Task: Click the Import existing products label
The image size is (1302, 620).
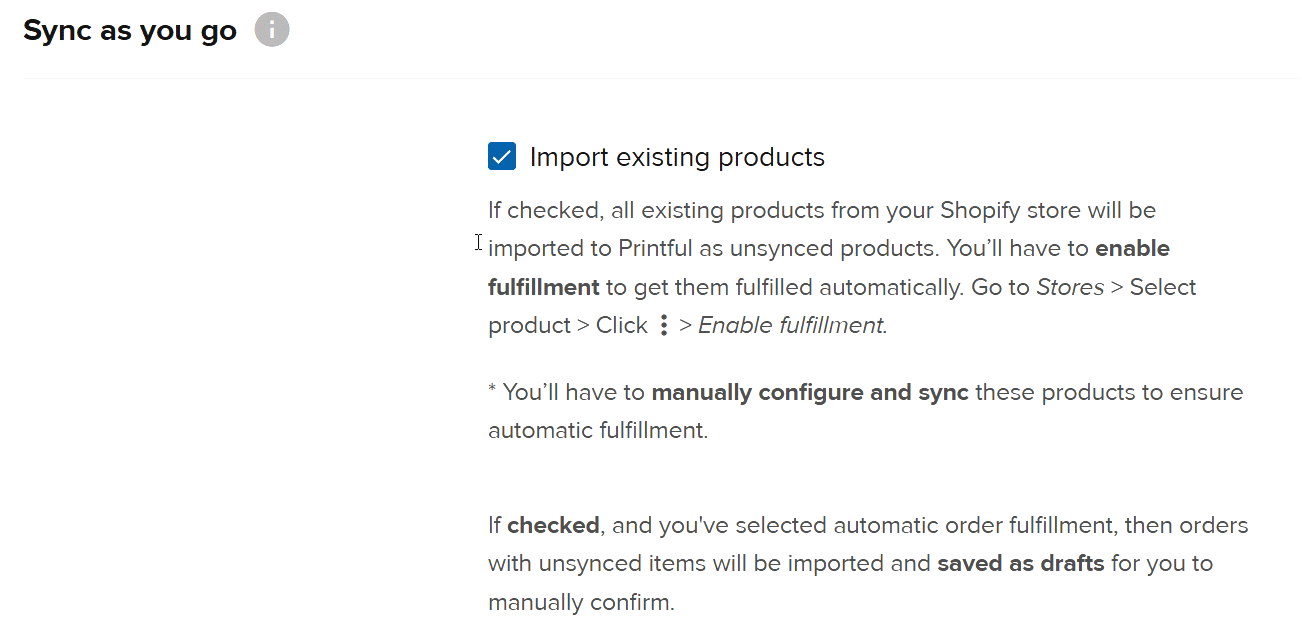Action: click(679, 156)
